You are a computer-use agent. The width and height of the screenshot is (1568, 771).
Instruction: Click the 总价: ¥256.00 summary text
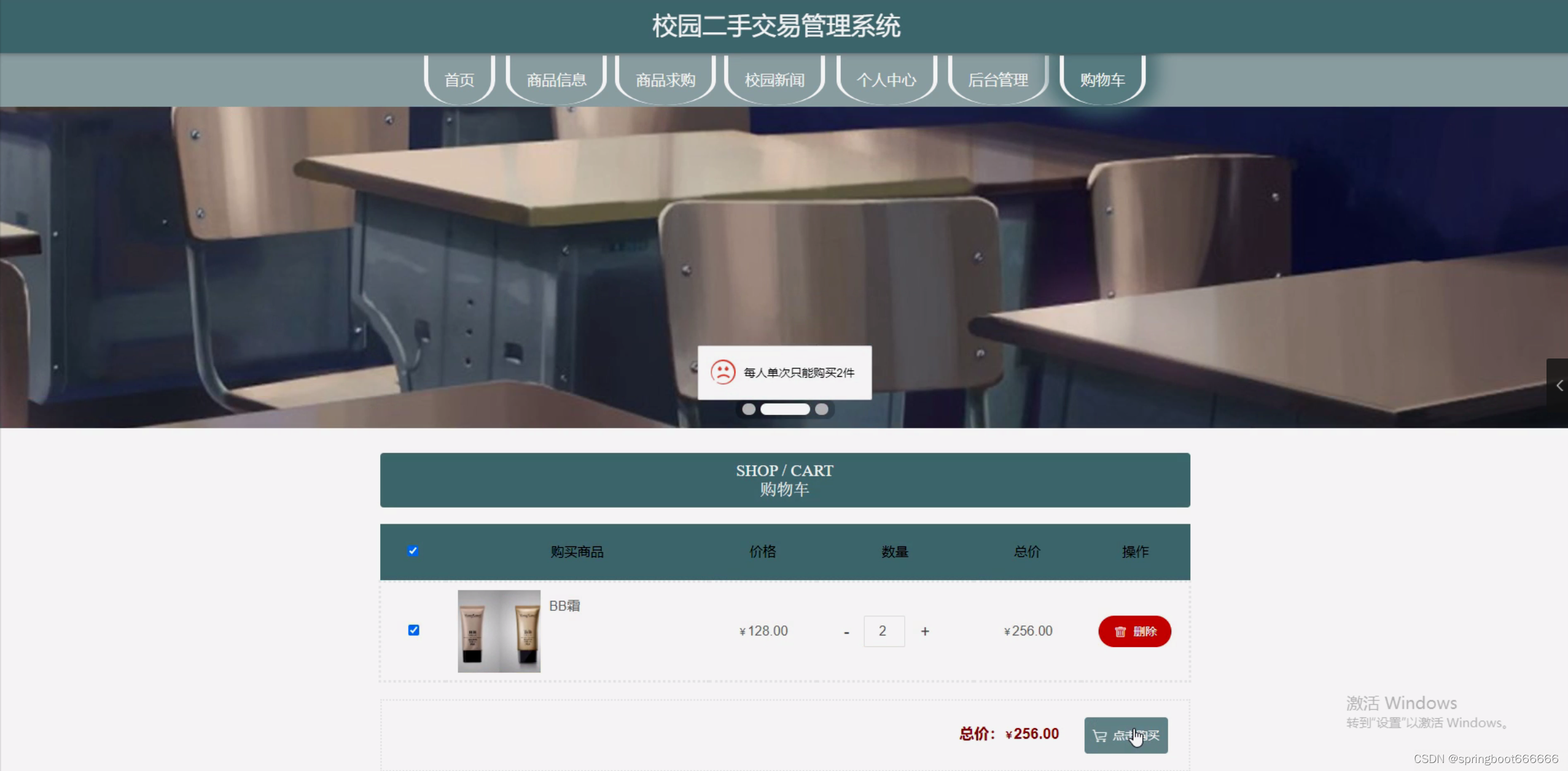1009,734
